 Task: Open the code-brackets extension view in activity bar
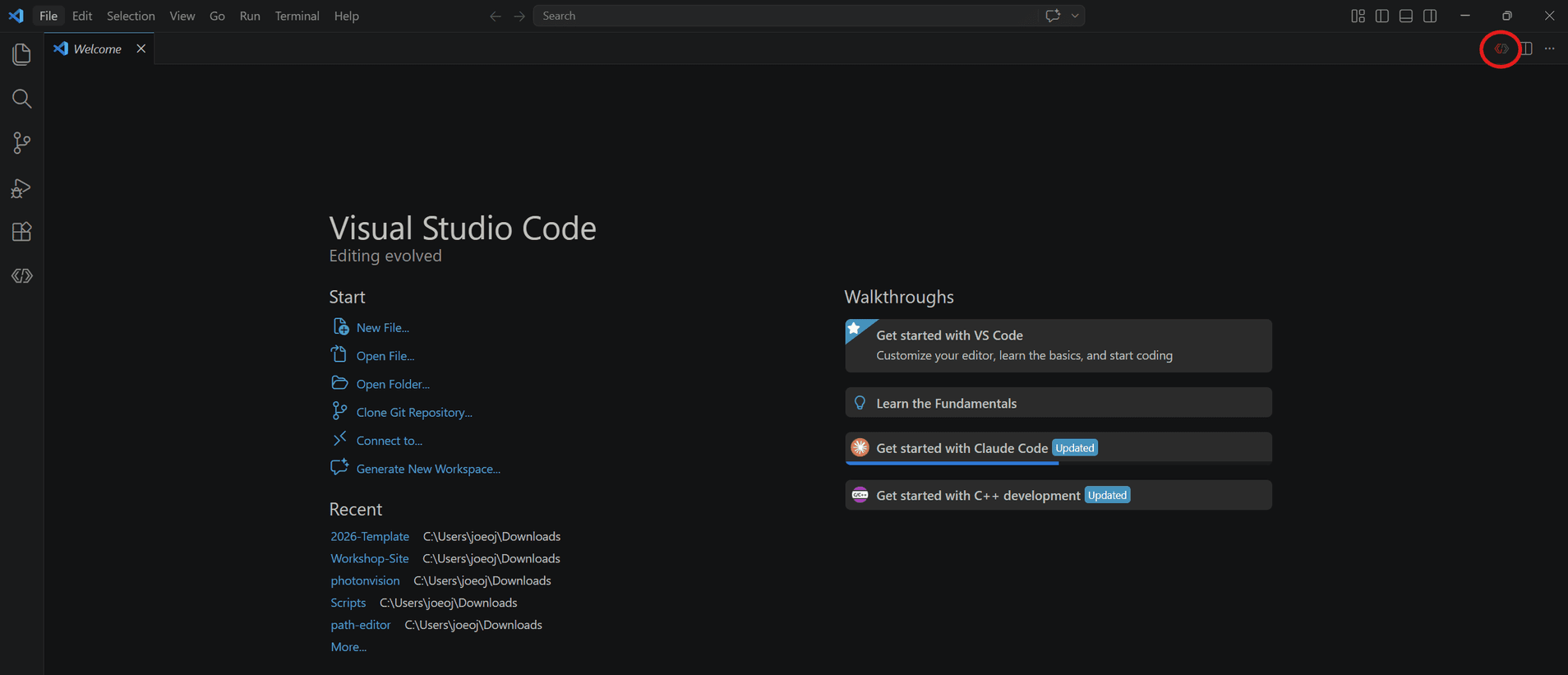click(21, 276)
